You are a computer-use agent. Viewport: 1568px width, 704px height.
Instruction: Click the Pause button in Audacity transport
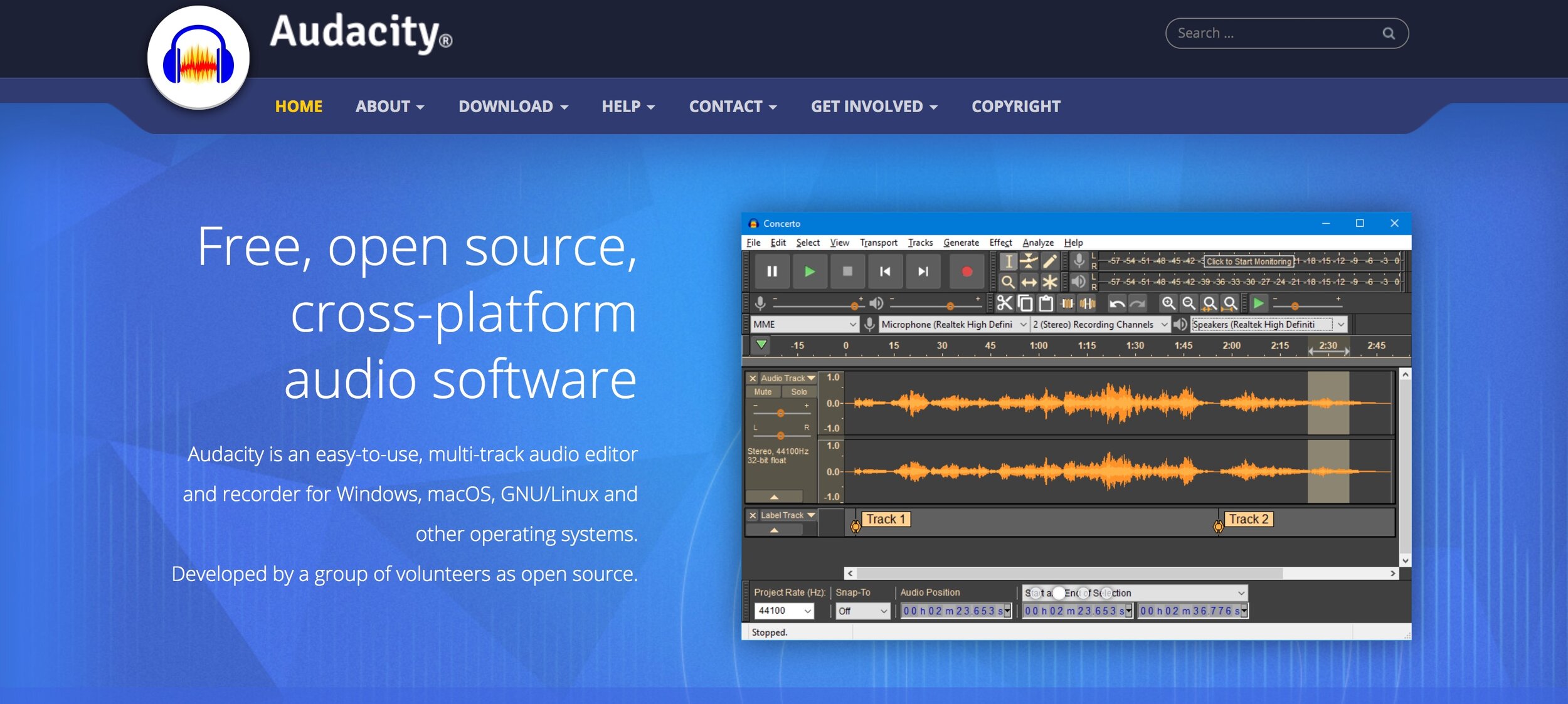772,271
